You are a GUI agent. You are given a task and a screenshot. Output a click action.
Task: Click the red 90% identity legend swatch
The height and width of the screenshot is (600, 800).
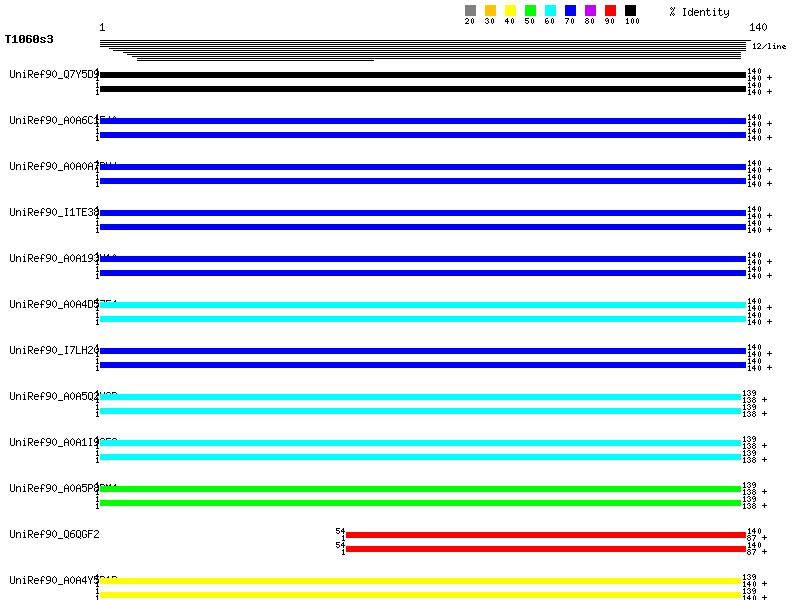point(610,10)
